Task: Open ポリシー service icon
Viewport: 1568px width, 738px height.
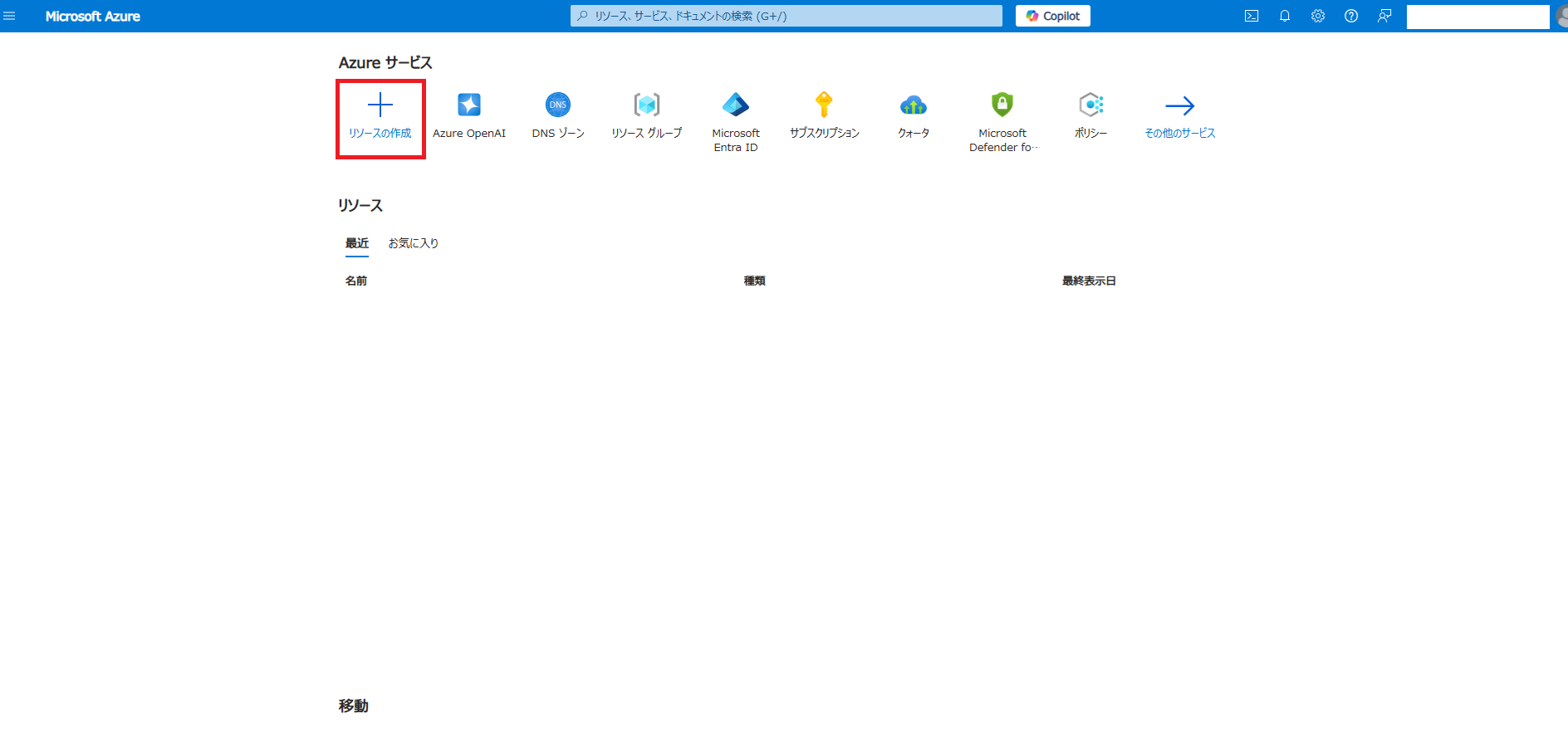Action: pyautogui.click(x=1090, y=105)
